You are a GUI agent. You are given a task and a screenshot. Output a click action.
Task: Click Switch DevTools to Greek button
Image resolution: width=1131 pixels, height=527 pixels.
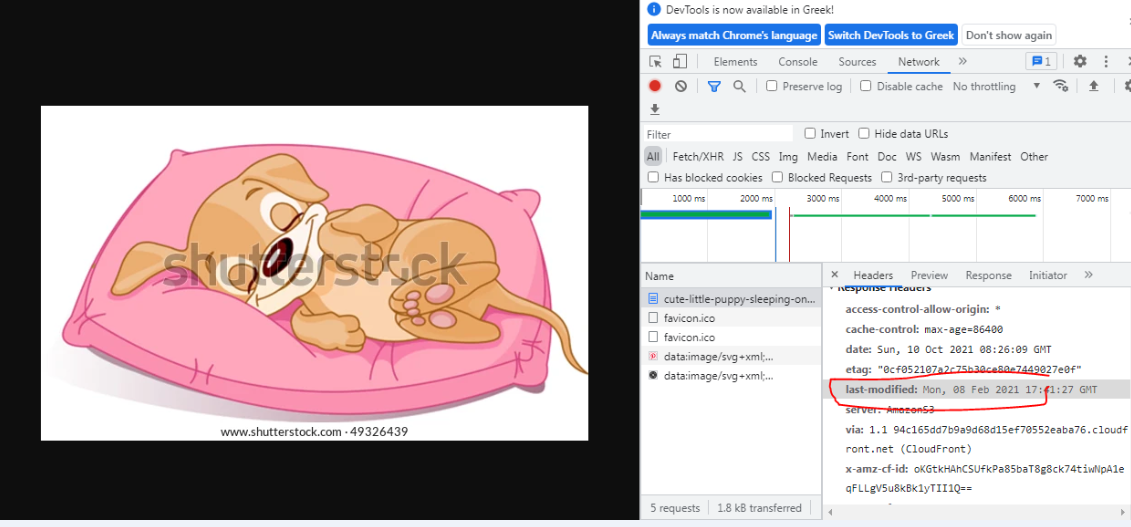(891, 35)
